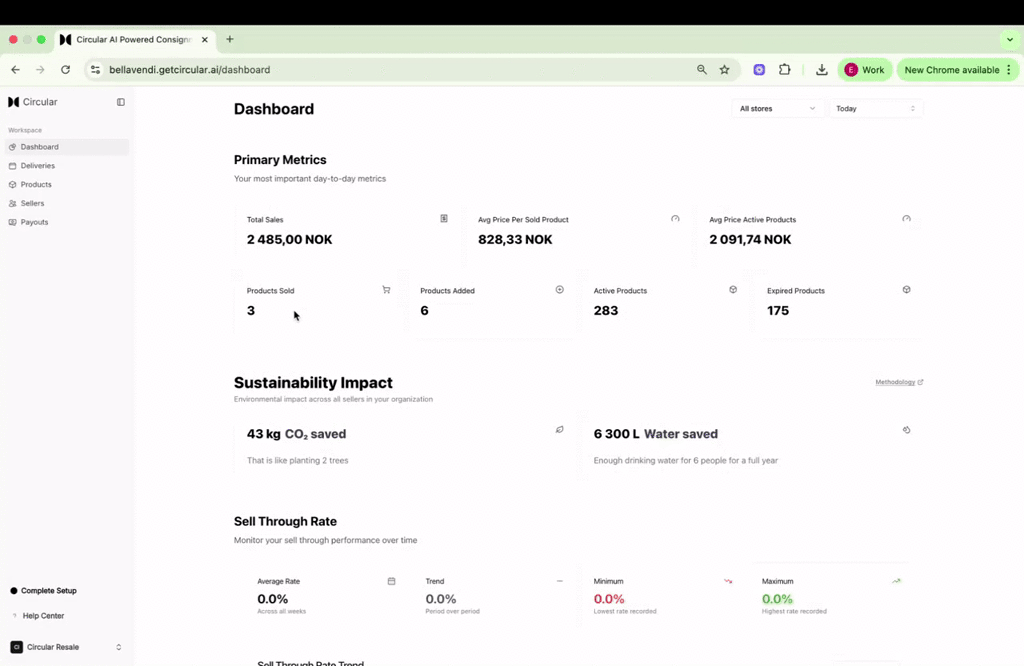Open the Work profile button
Screen dimensions: 1024x666
click(x=865, y=70)
